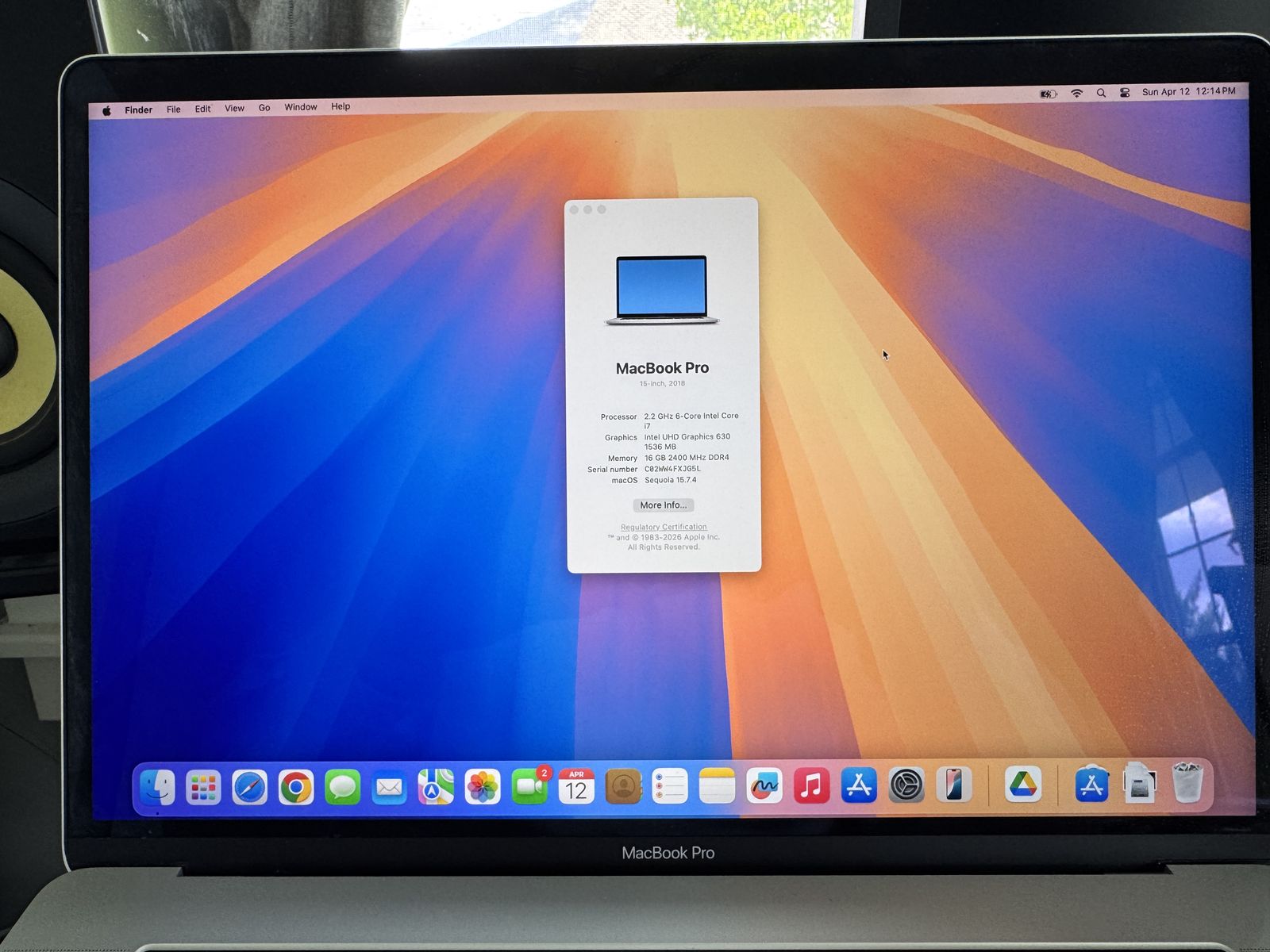1270x952 pixels.
Task: Click the date and time clock
Action: [1188, 91]
